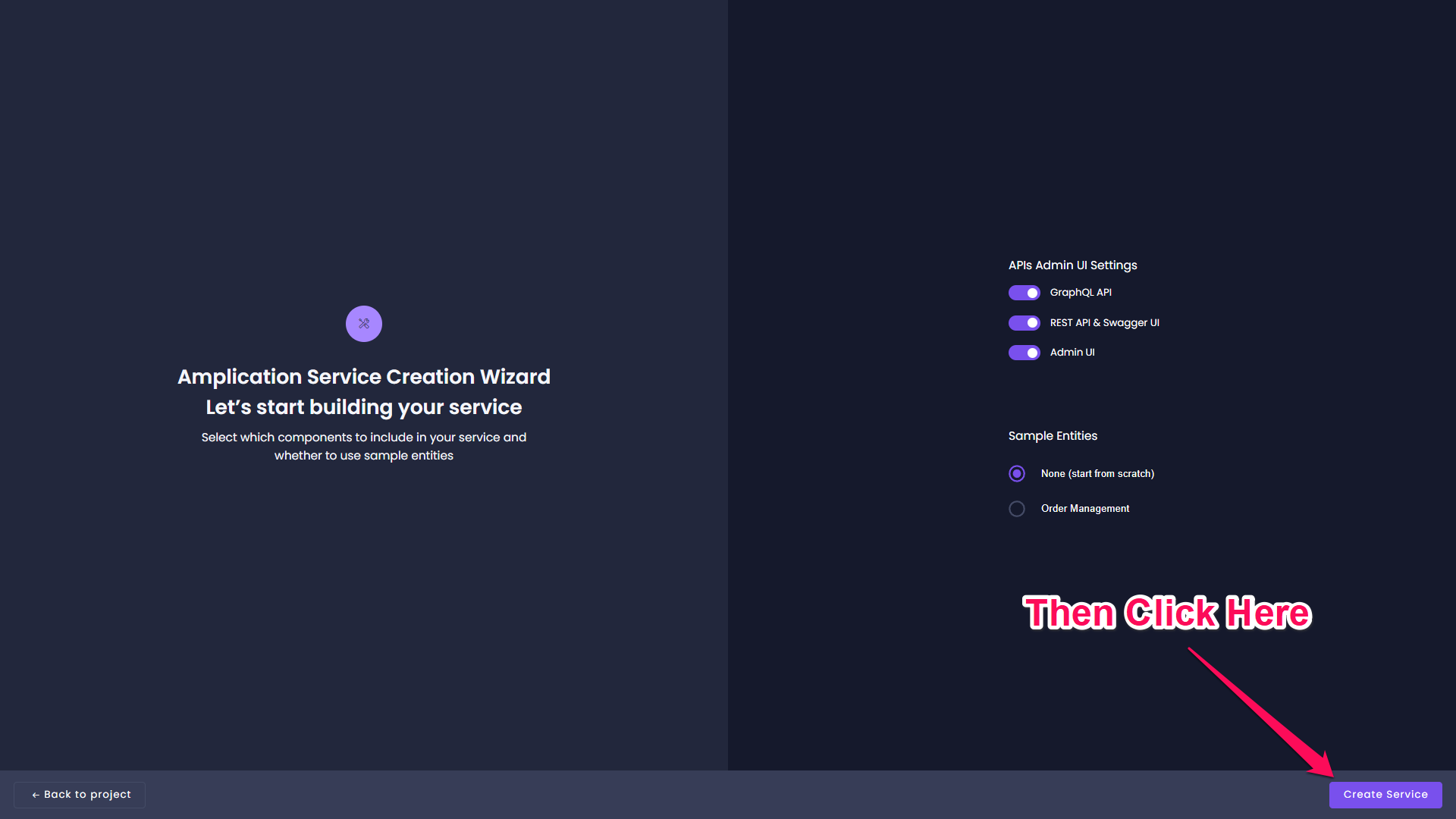Click the GraphQL API label text
The height and width of the screenshot is (819, 1456).
[x=1081, y=293]
